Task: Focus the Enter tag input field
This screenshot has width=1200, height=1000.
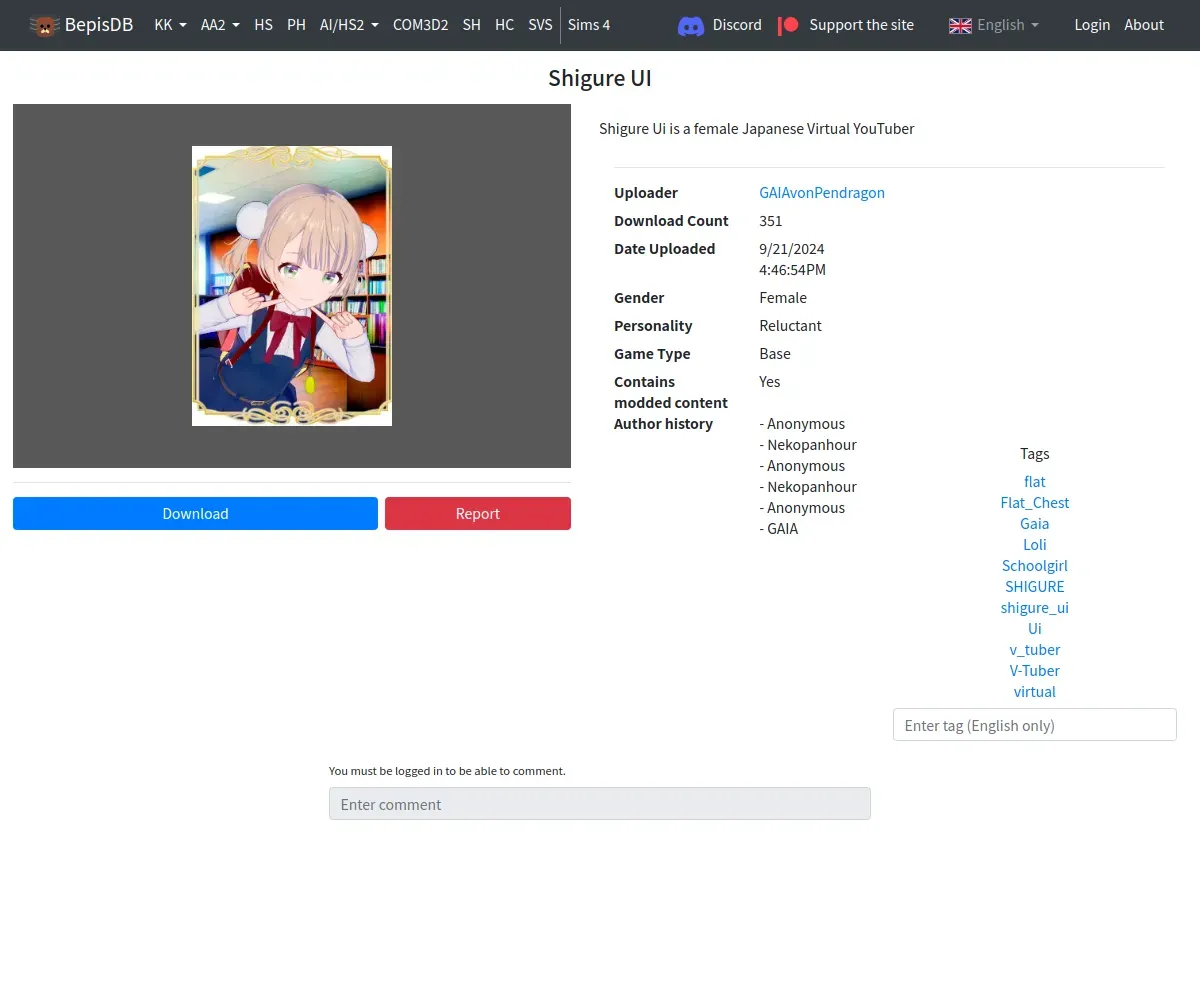Action: point(1035,725)
